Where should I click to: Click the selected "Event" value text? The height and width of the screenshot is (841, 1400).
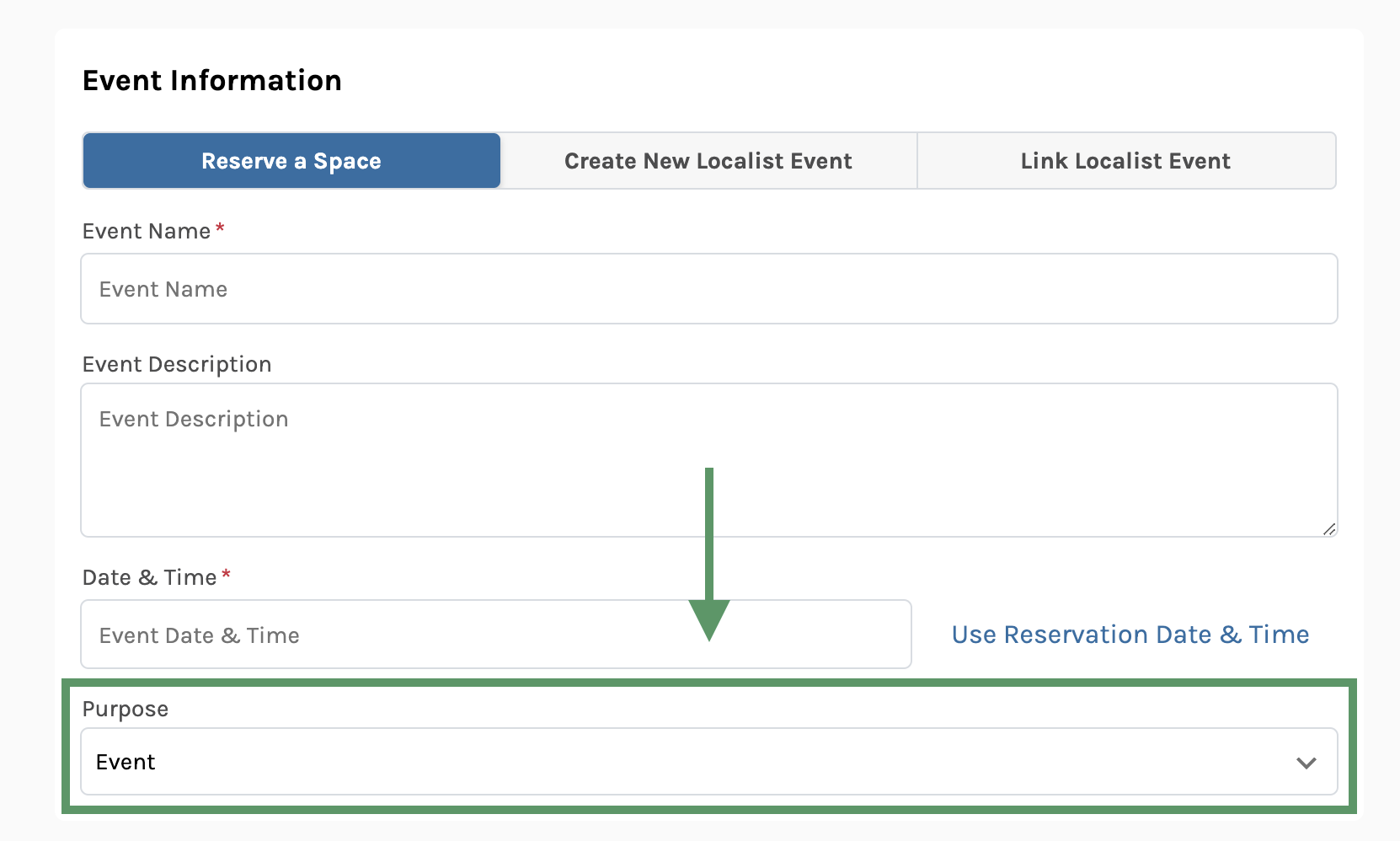[x=126, y=763]
